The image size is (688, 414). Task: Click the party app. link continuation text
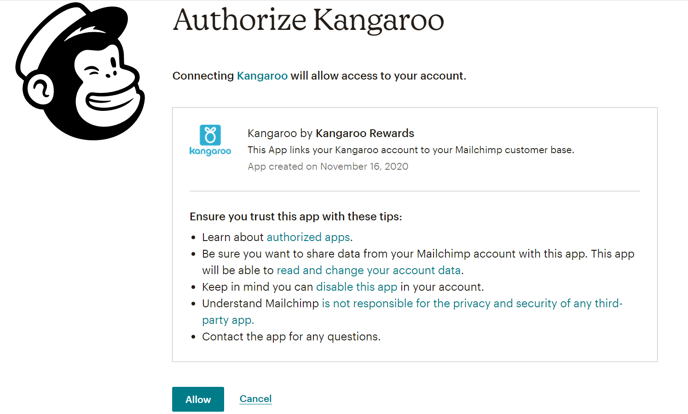(x=228, y=320)
